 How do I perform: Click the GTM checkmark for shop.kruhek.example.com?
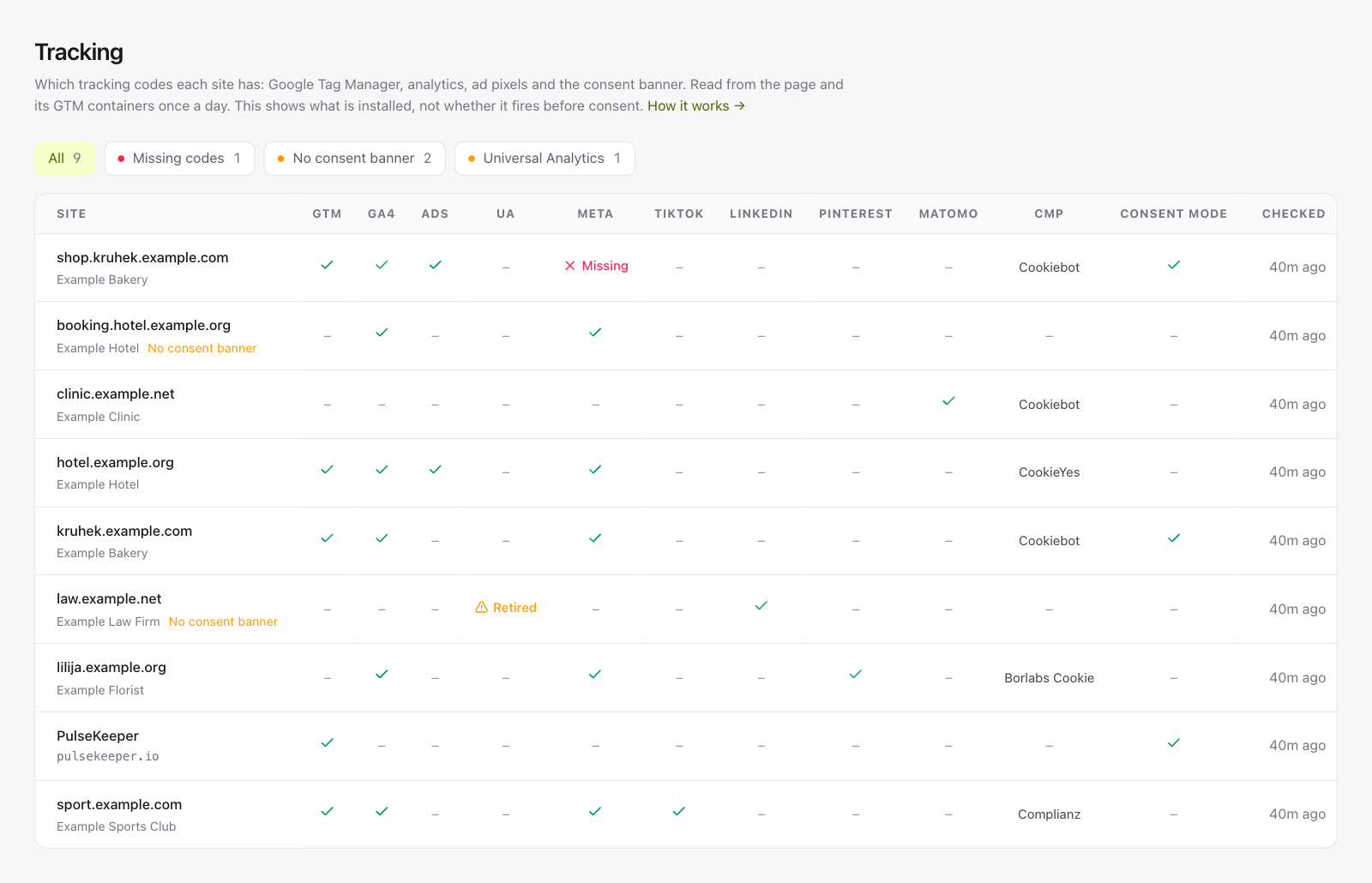tap(327, 265)
